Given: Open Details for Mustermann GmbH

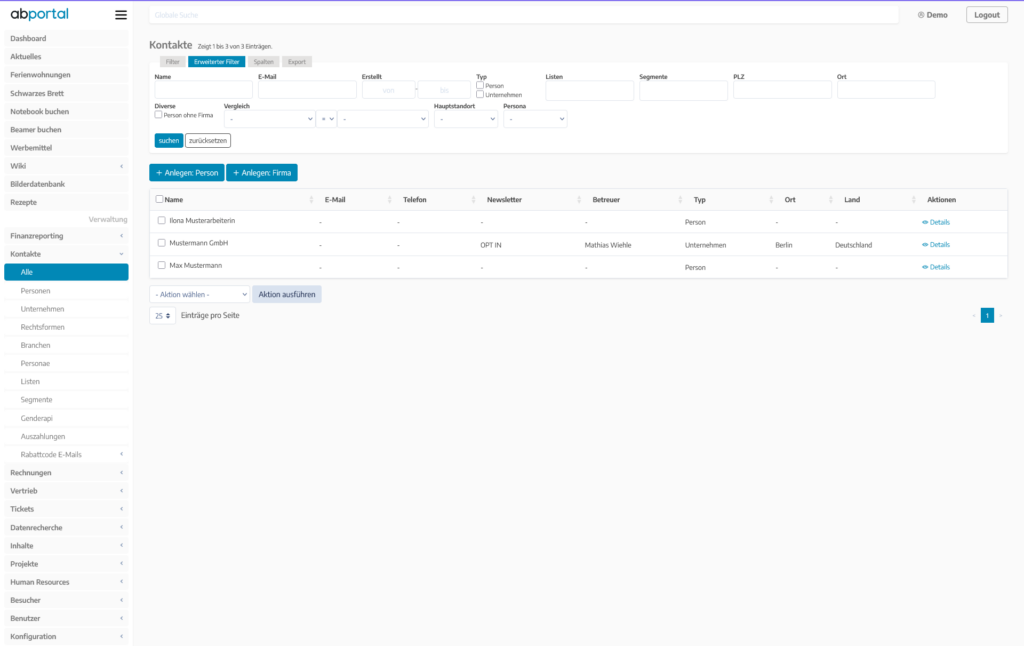Looking at the screenshot, I should [936, 244].
